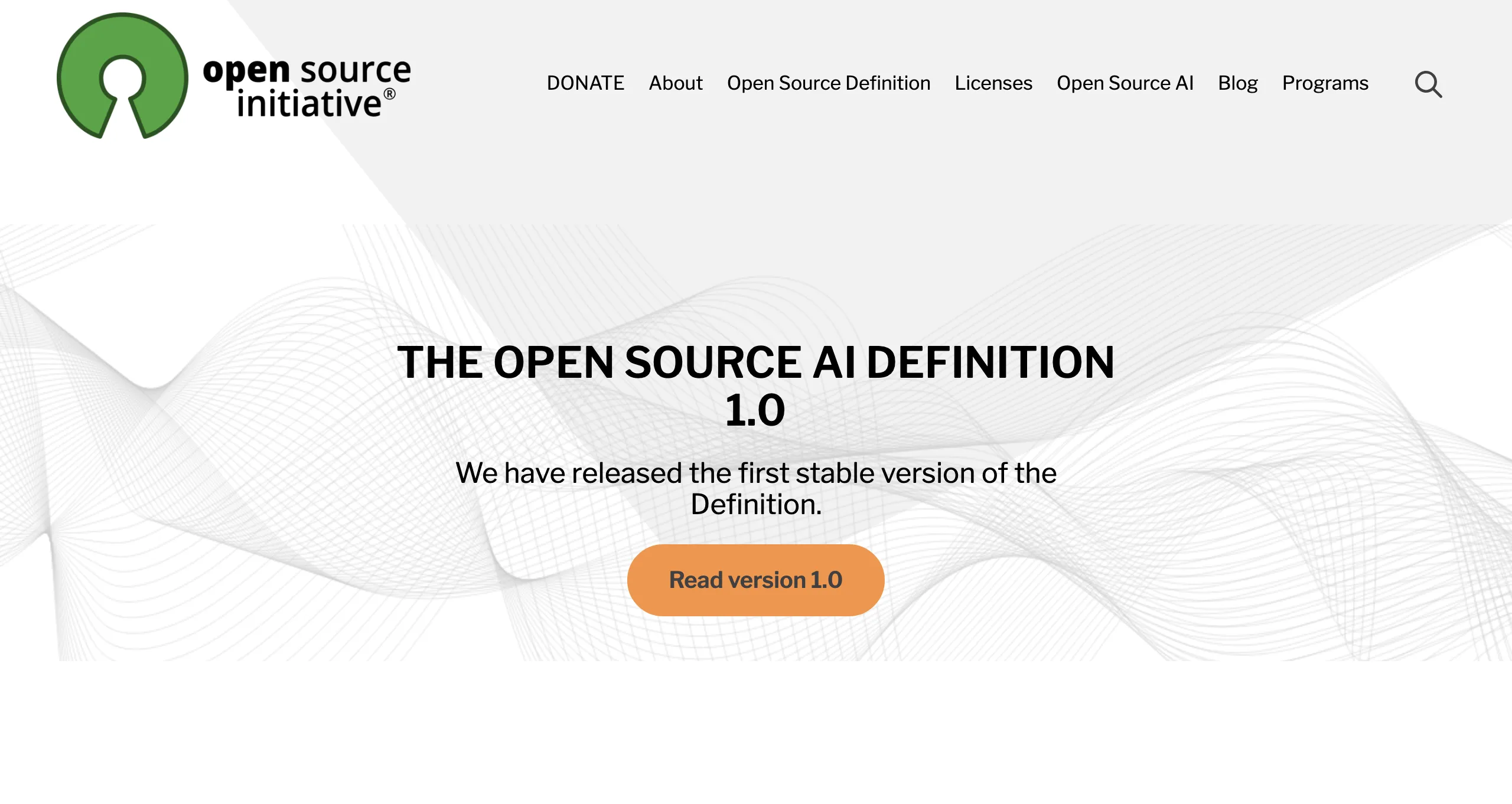This screenshot has height=804, width=1512.
Task: Open the Open Source Definition page
Action: 829,83
